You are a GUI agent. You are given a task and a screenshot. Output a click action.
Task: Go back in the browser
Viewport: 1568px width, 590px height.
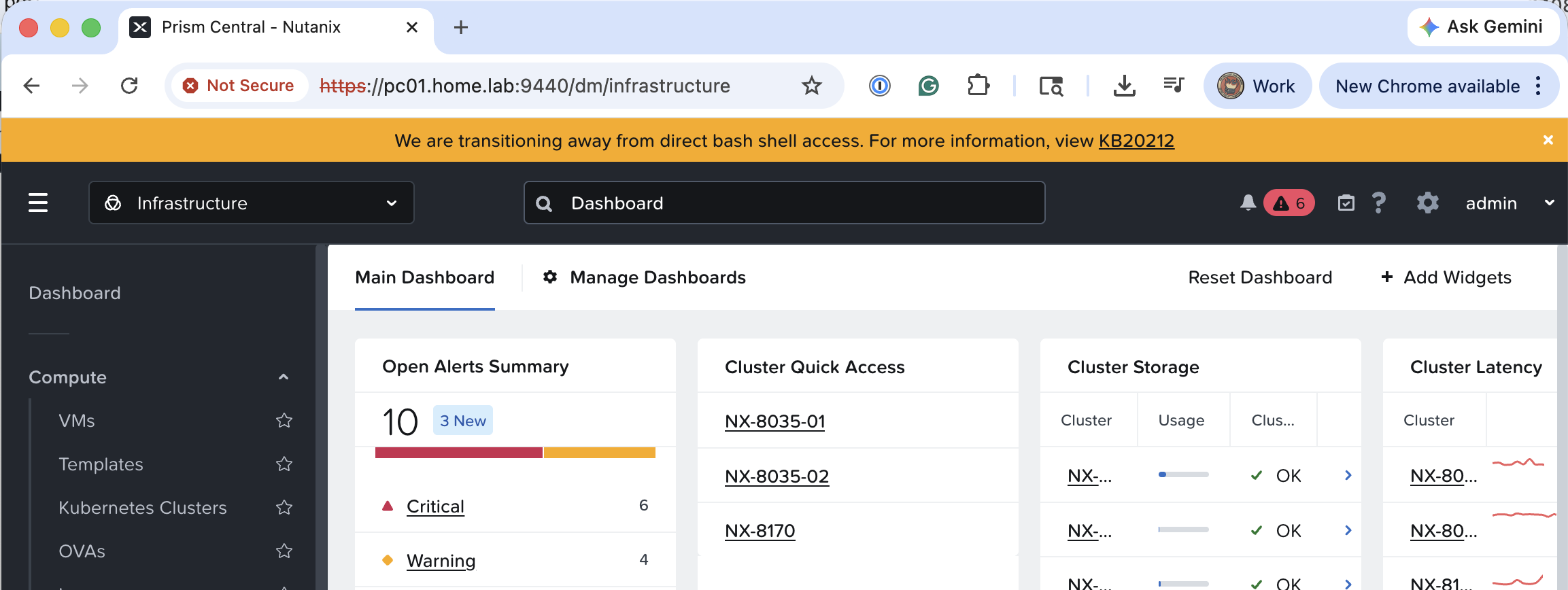(x=31, y=86)
